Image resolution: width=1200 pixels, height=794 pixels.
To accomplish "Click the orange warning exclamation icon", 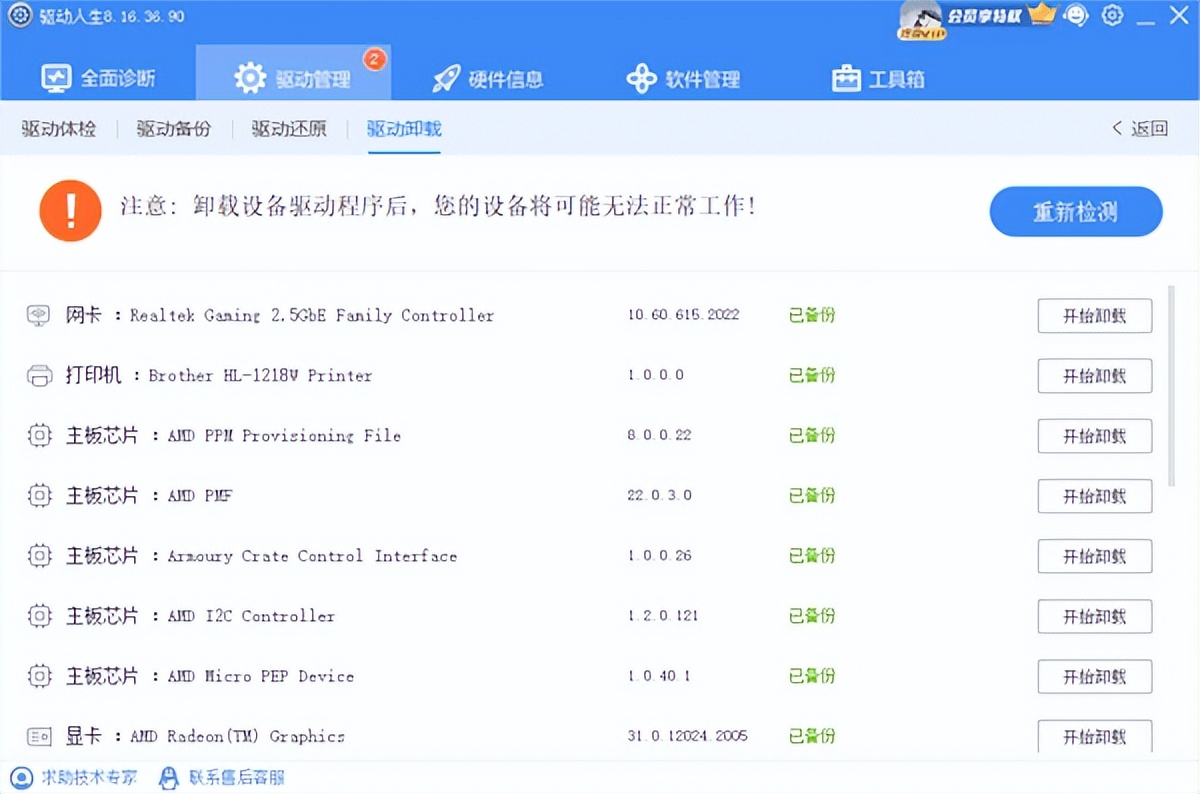I will pyautogui.click(x=70, y=210).
